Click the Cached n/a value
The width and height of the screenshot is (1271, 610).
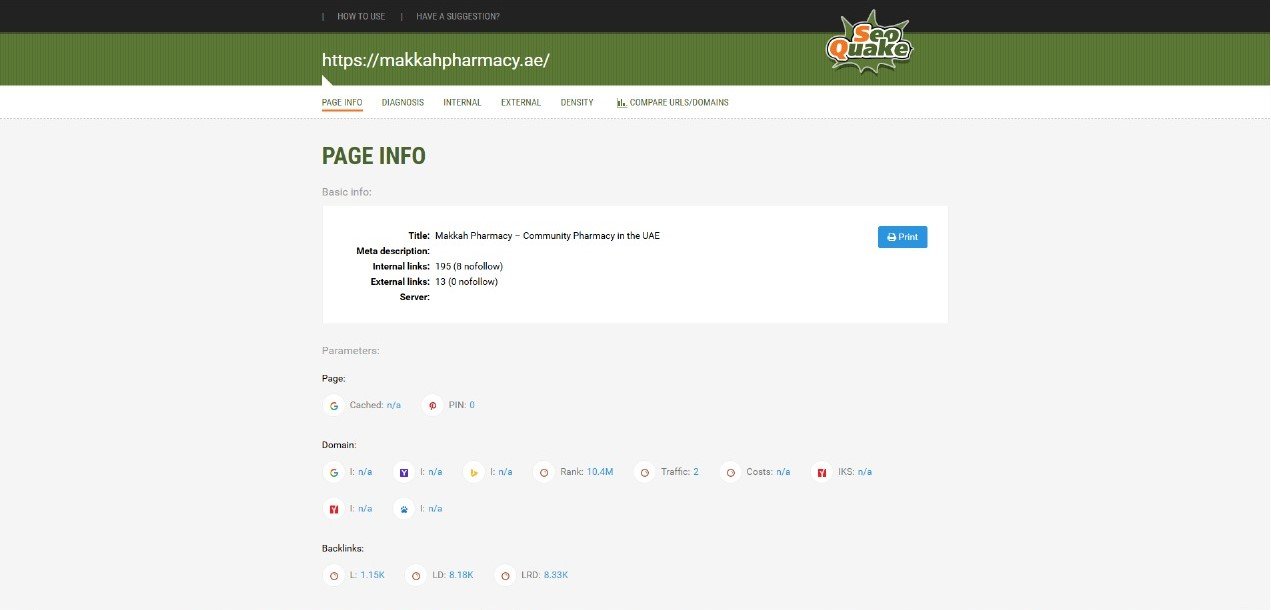click(394, 405)
